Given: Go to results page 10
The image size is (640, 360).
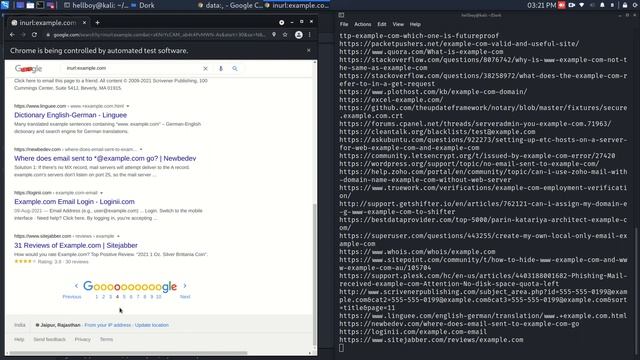Looking at the screenshot, I should [x=158, y=297].
